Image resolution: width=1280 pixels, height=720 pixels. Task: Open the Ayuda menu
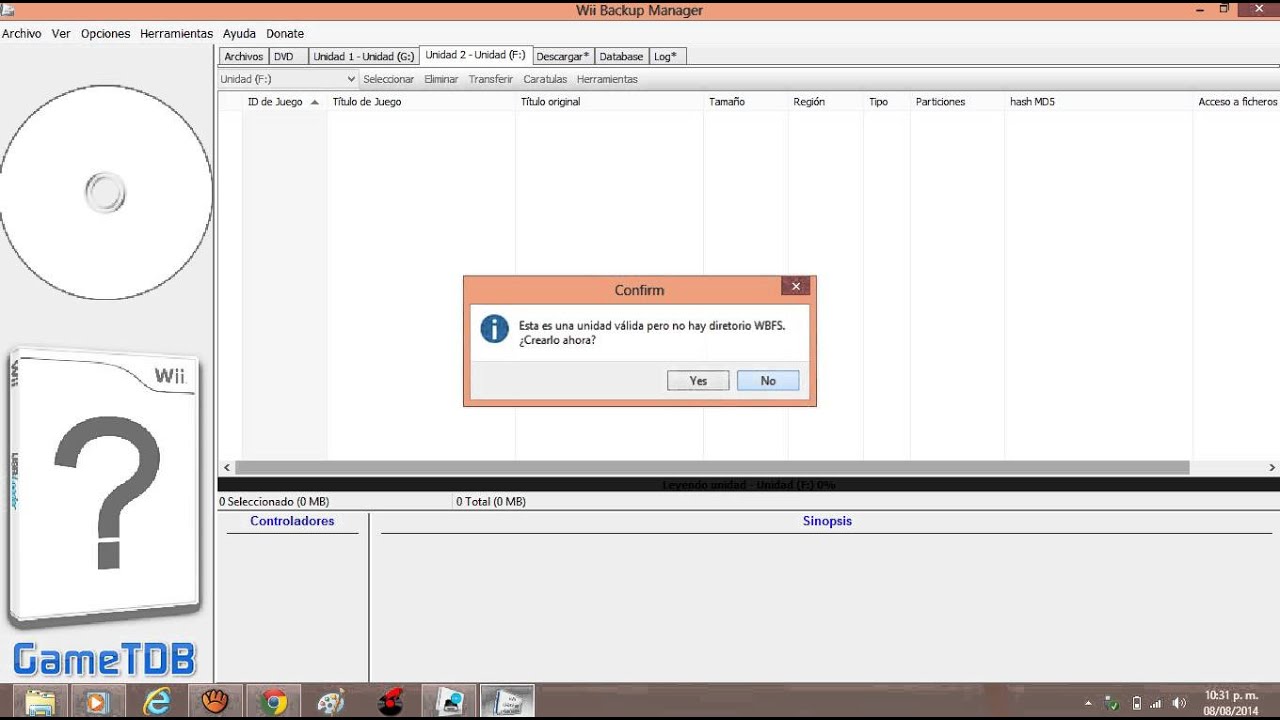point(239,33)
